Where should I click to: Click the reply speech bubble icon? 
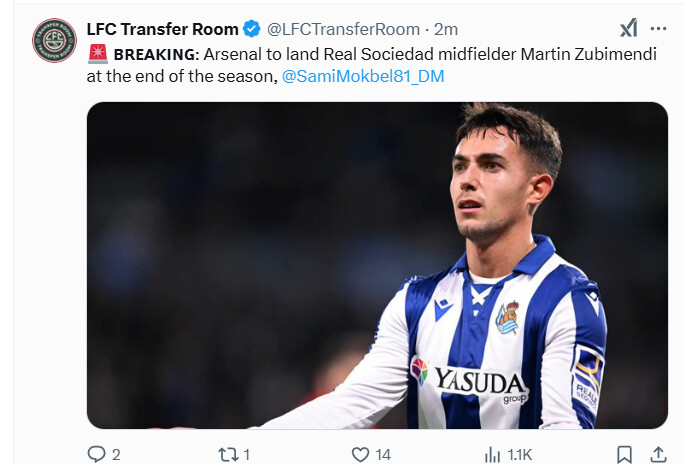[96, 454]
